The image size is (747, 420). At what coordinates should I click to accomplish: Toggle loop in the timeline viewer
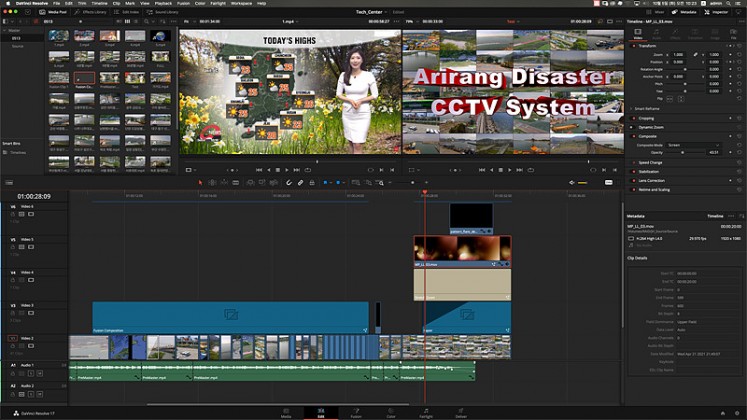pyautogui.click(x=530, y=170)
